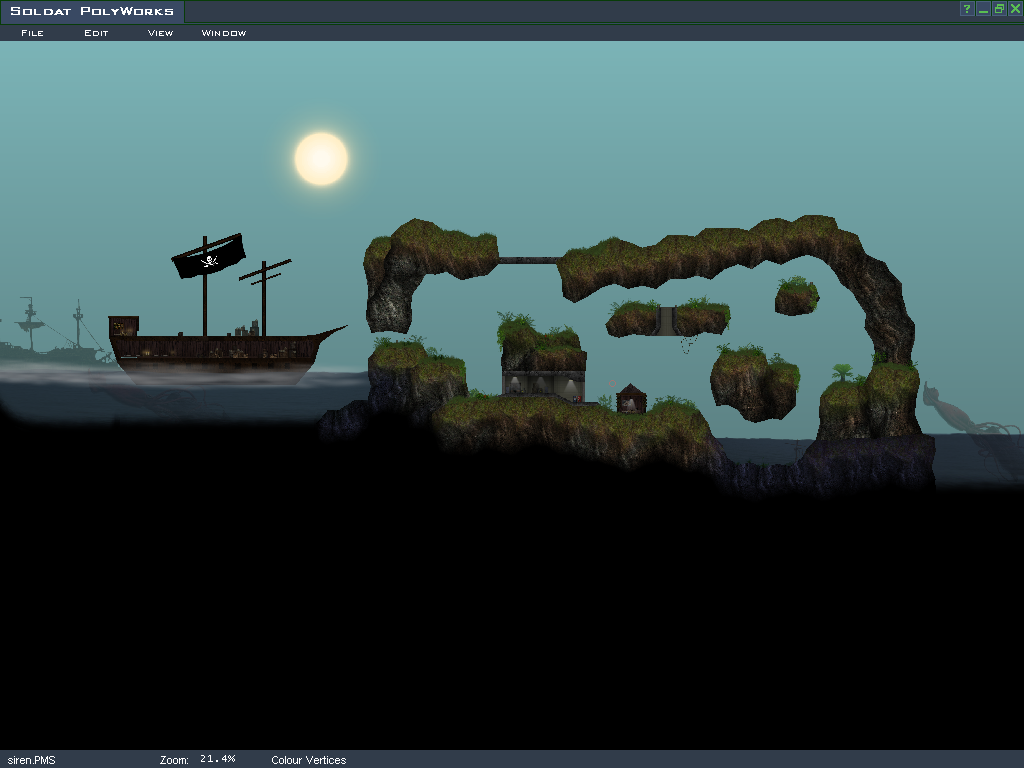Restore down the PolyWorks window
This screenshot has width=1024, height=768.
click(999, 9)
